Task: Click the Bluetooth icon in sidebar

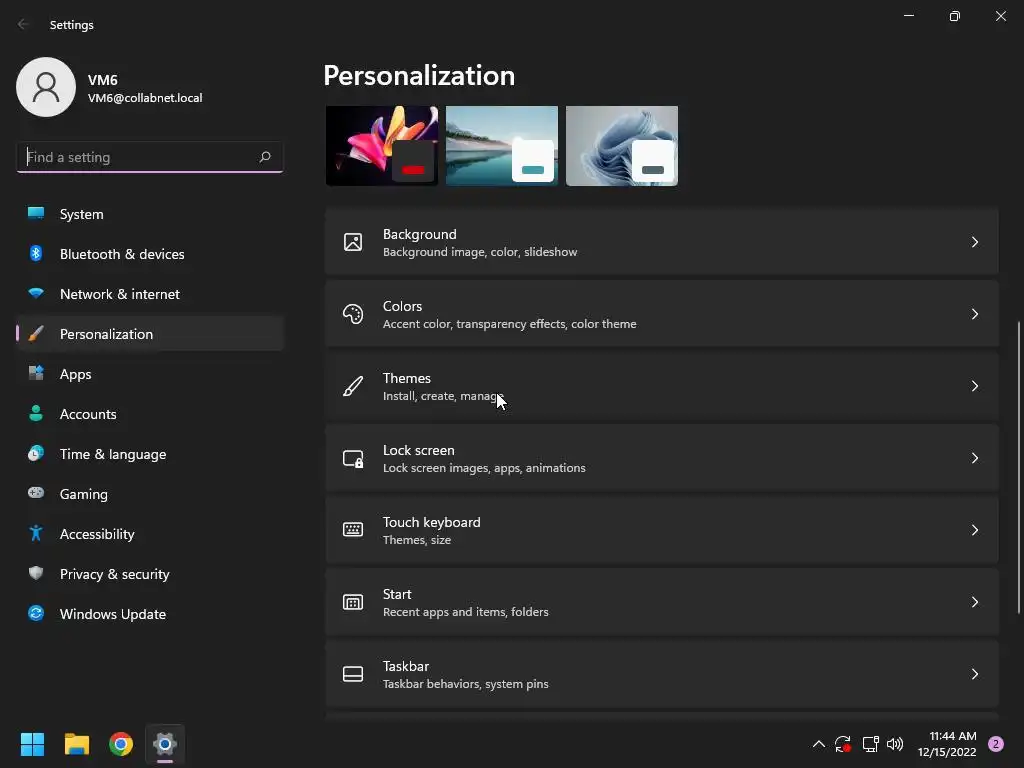Action: tap(36, 253)
